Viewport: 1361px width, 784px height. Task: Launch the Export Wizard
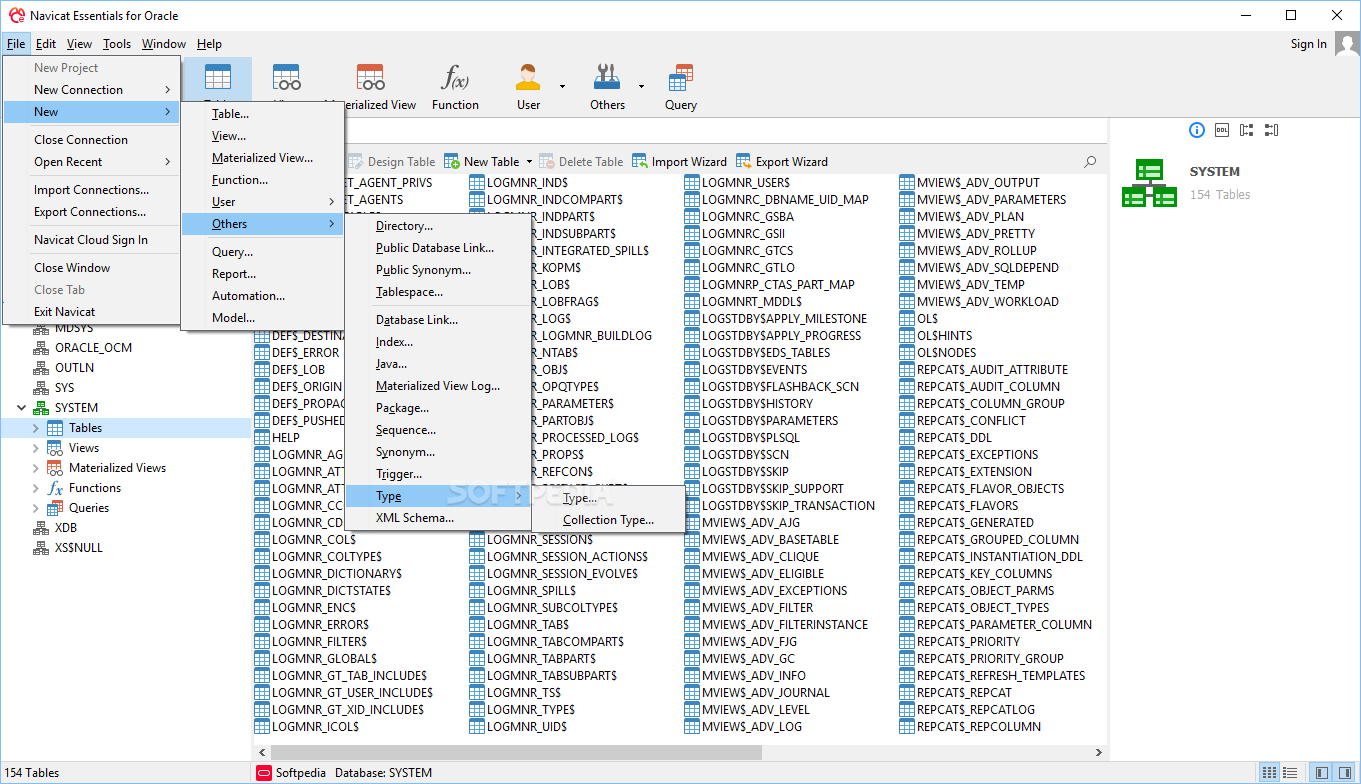click(x=782, y=161)
